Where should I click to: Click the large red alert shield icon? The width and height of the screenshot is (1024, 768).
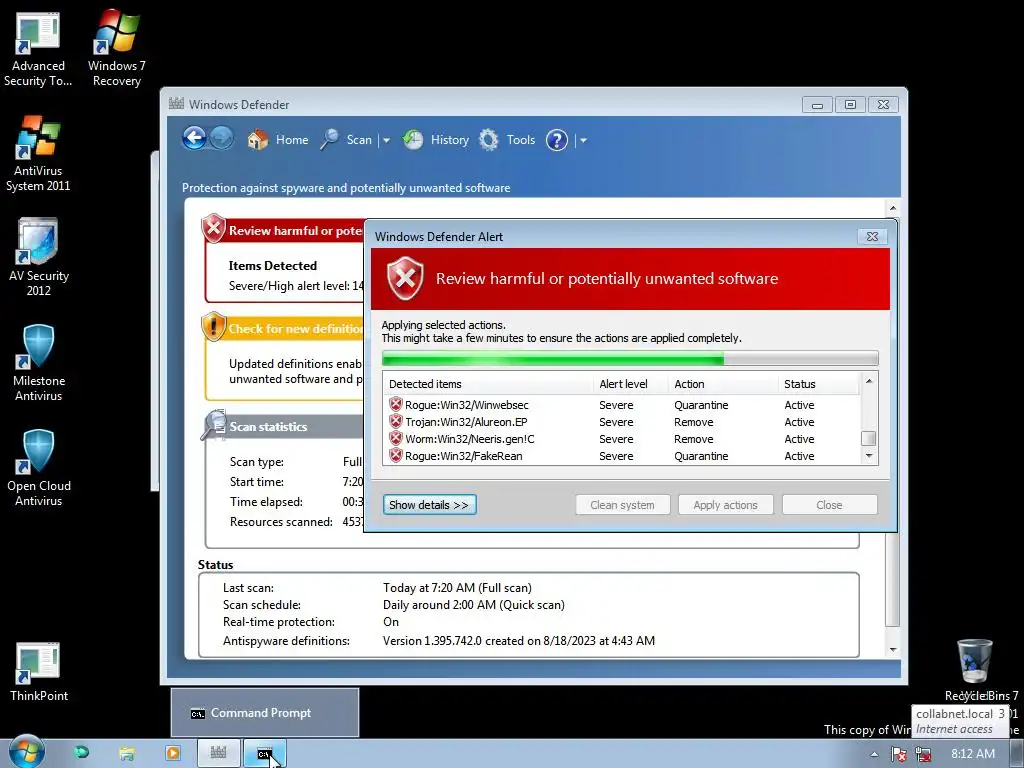point(405,278)
